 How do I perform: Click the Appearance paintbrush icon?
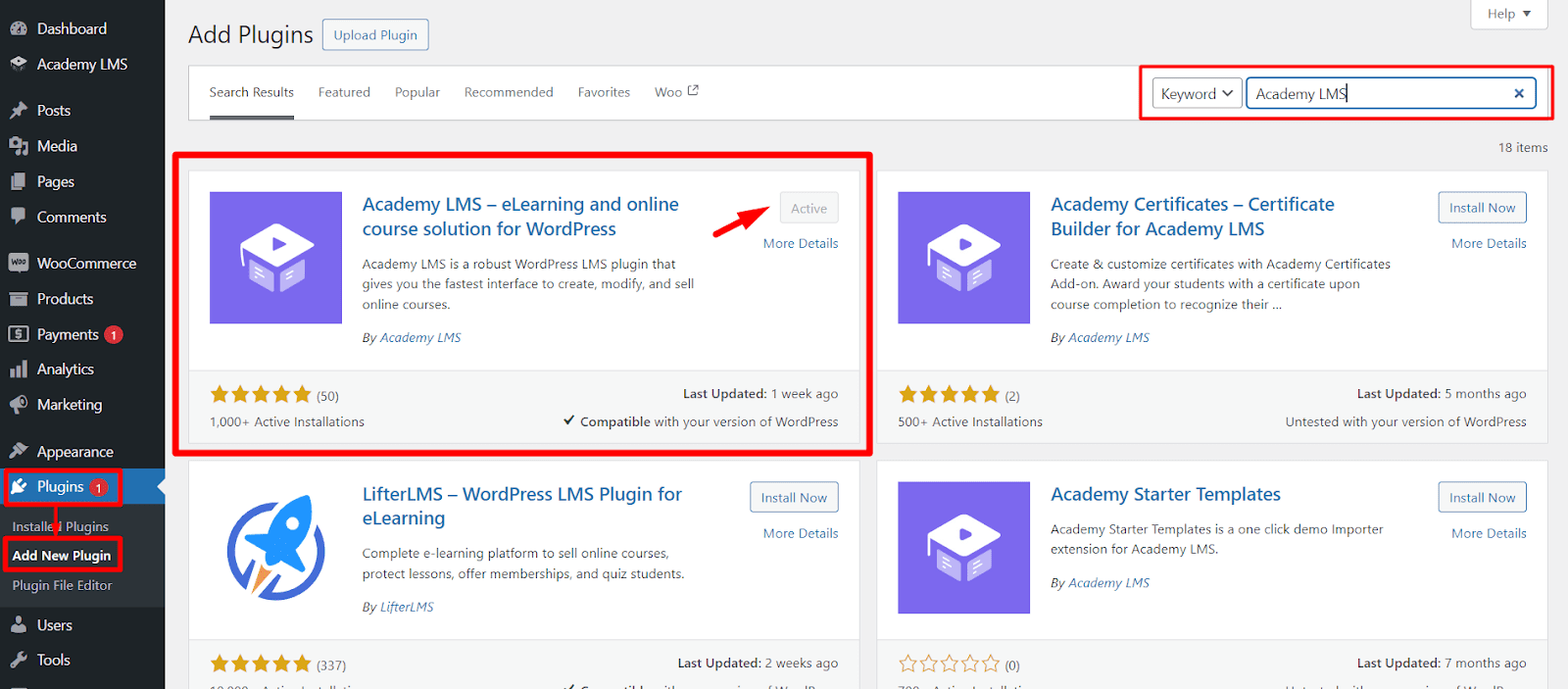pos(18,451)
